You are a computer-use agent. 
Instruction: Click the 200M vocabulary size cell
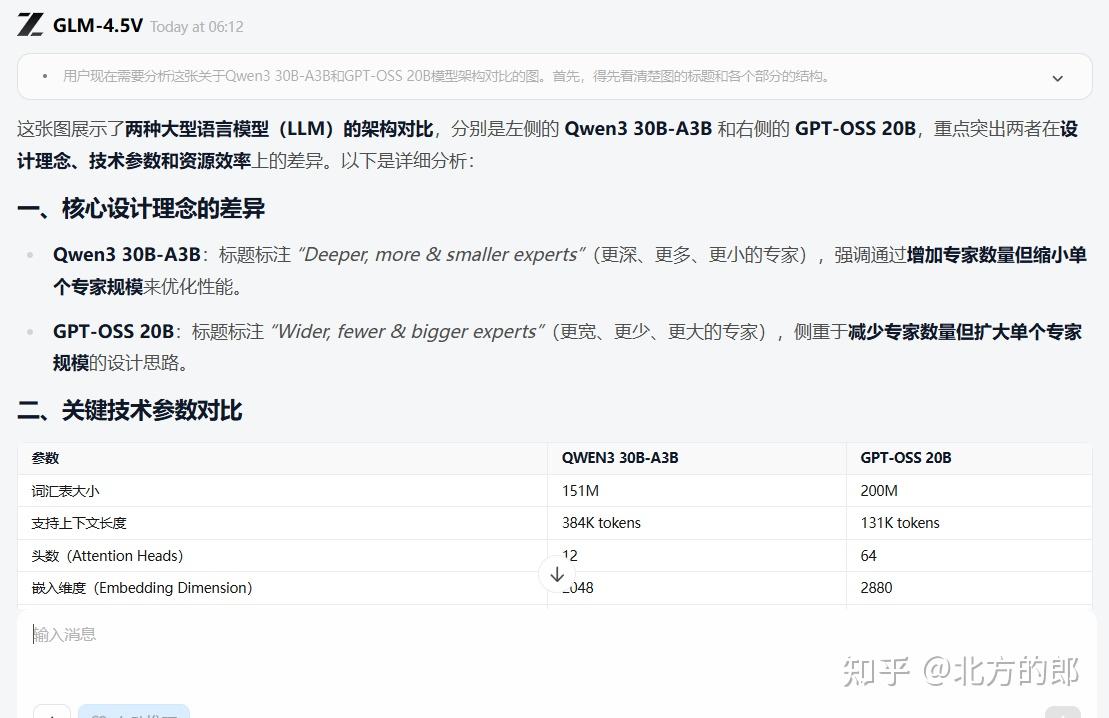[x=877, y=491]
